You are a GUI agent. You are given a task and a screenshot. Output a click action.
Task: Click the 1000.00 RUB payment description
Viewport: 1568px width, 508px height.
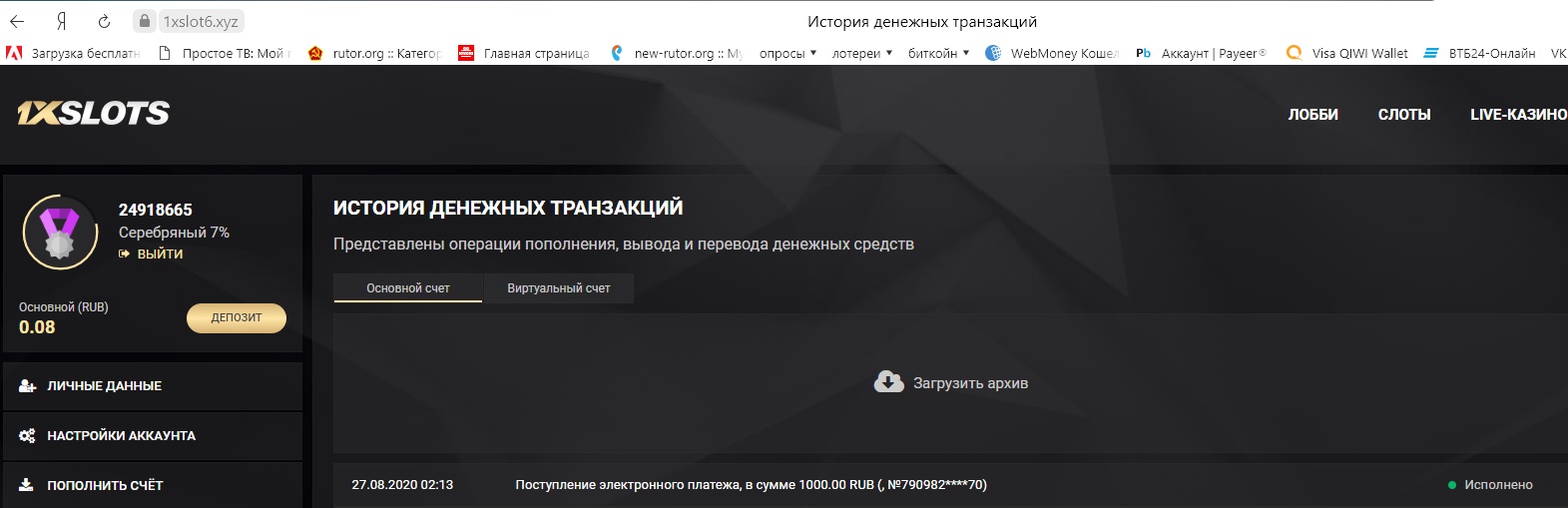coord(751,485)
